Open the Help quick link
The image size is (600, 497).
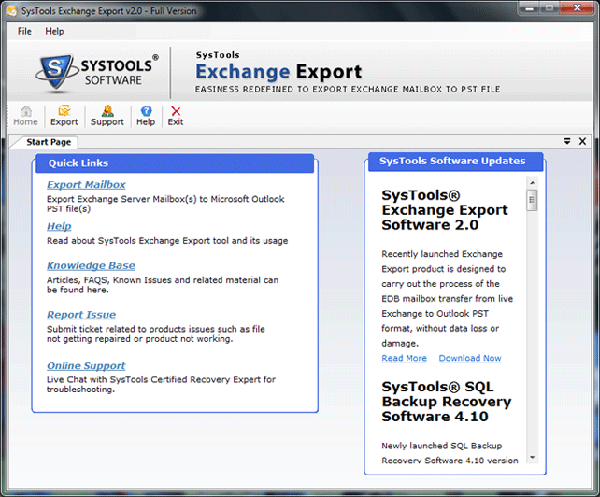click(59, 226)
